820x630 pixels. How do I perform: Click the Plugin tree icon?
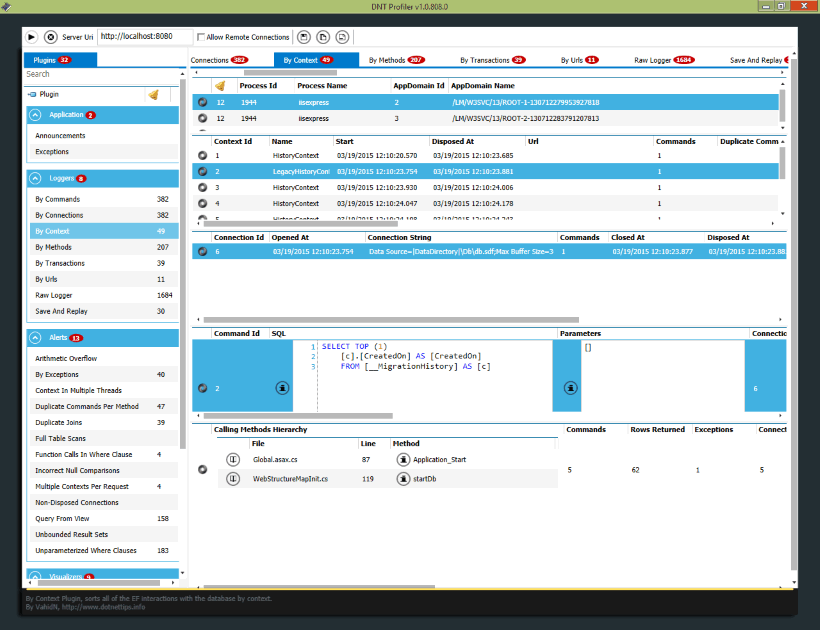(32, 95)
